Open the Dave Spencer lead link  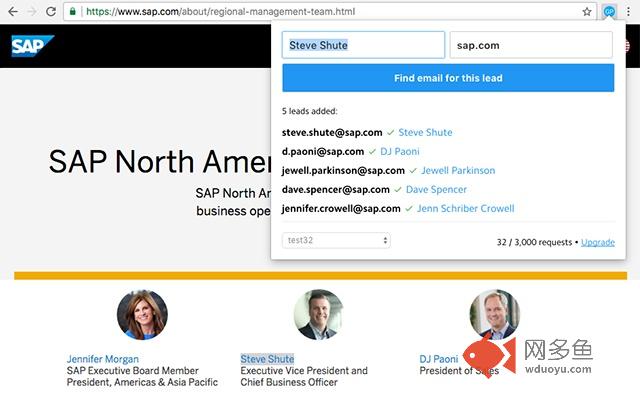[x=436, y=189]
